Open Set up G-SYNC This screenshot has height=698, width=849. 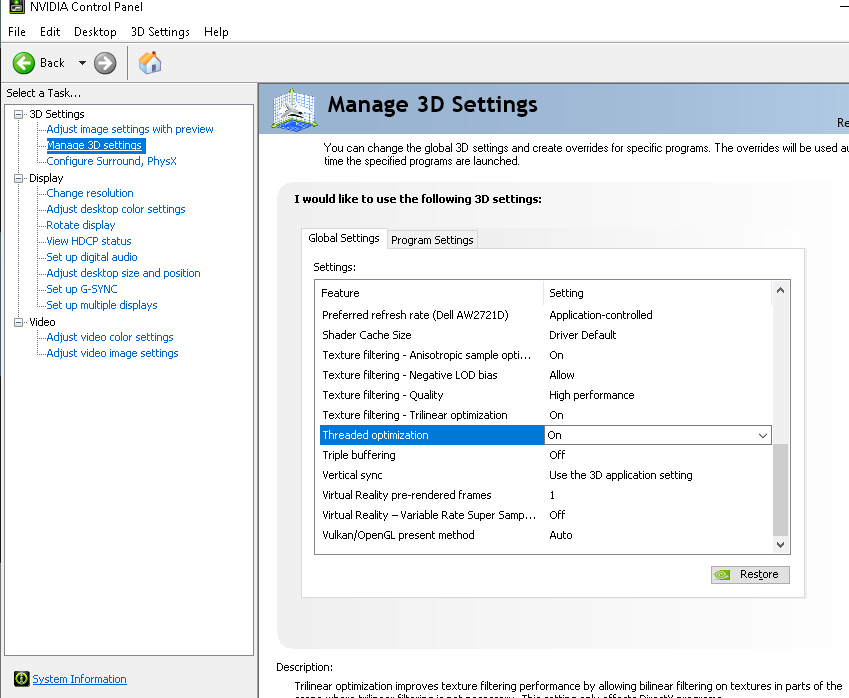82,289
